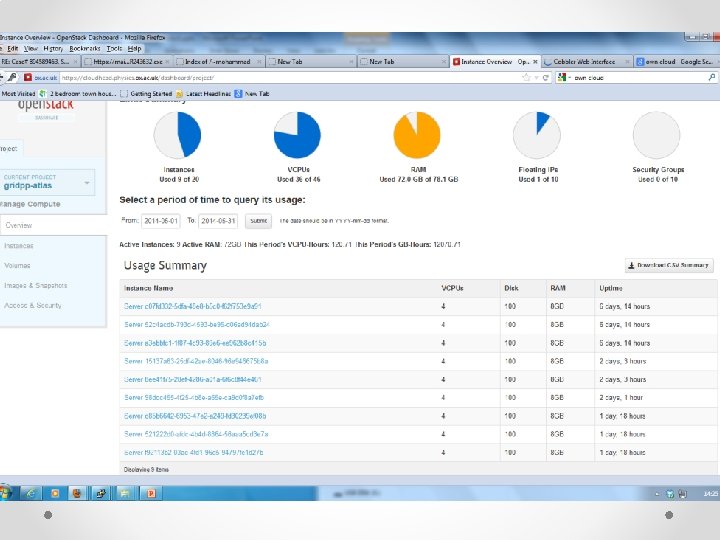Click the Firefox icon on the taskbar
720x540 pixels.
(x=77, y=494)
